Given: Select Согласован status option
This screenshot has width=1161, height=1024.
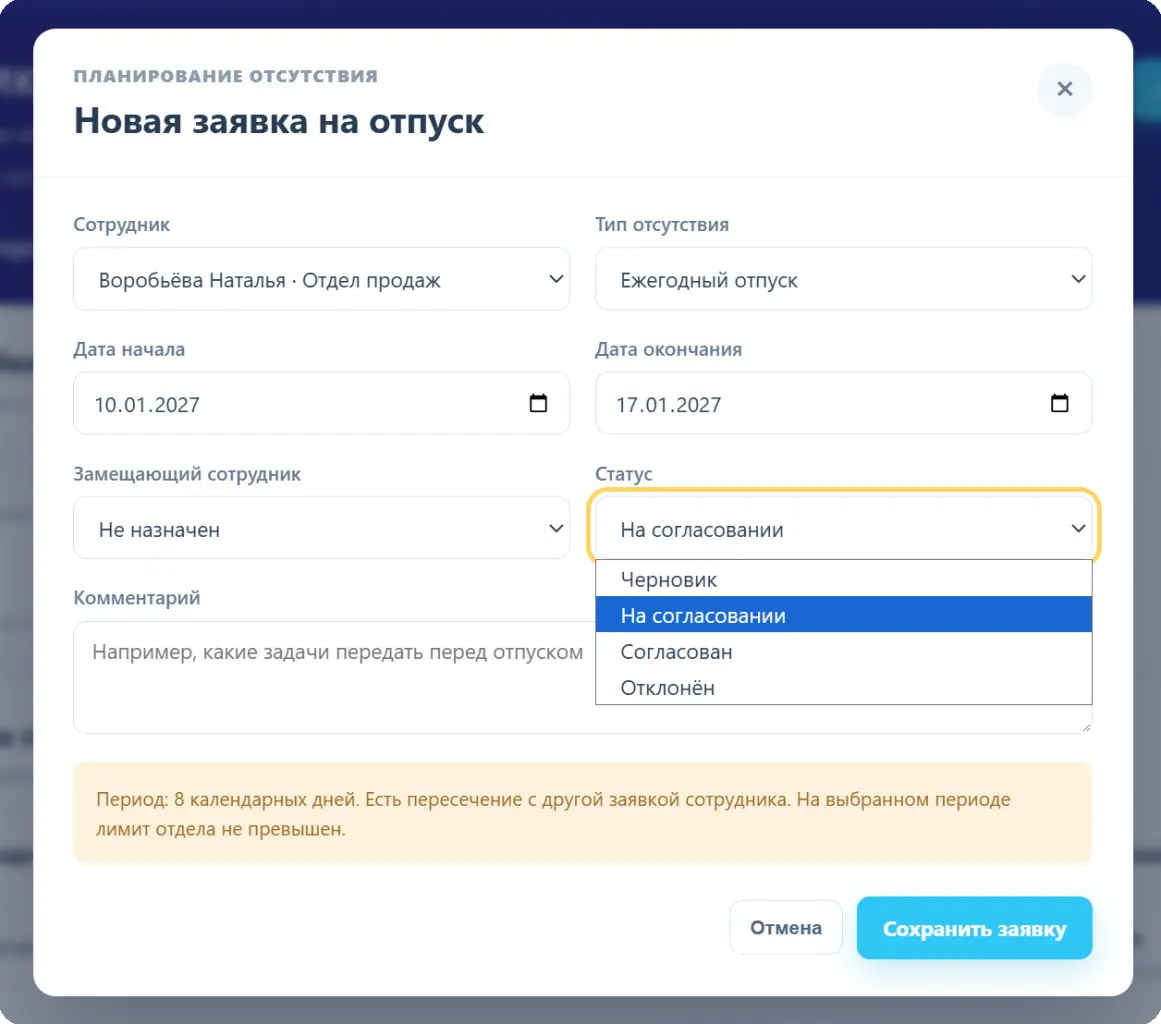Looking at the screenshot, I should (843, 651).
